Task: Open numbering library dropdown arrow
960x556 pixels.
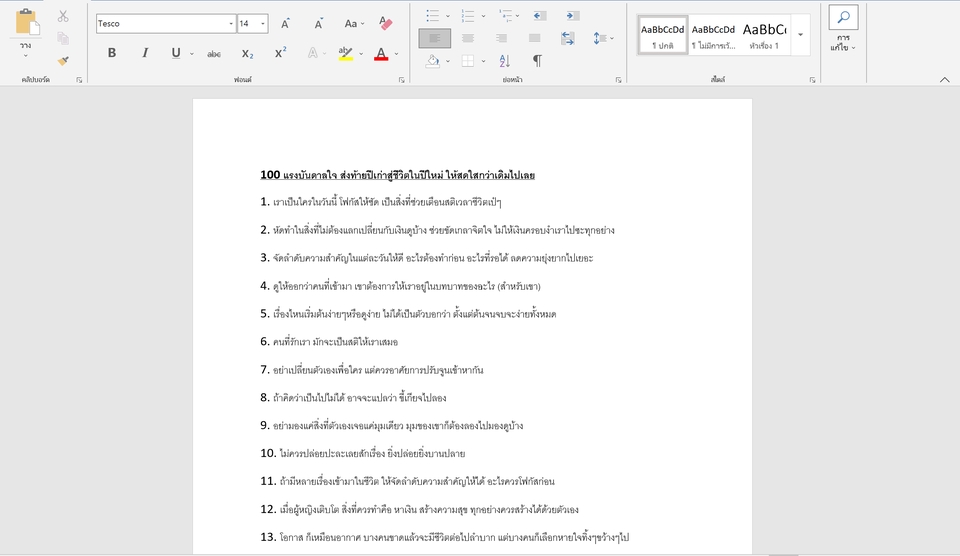Action: click(x=483, y=16)
